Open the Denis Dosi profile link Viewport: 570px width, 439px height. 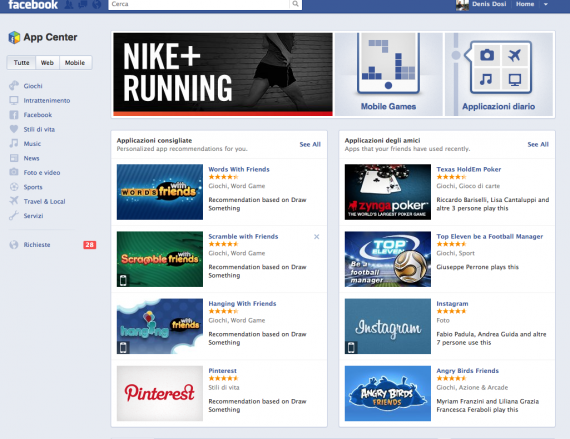(489, 4)
